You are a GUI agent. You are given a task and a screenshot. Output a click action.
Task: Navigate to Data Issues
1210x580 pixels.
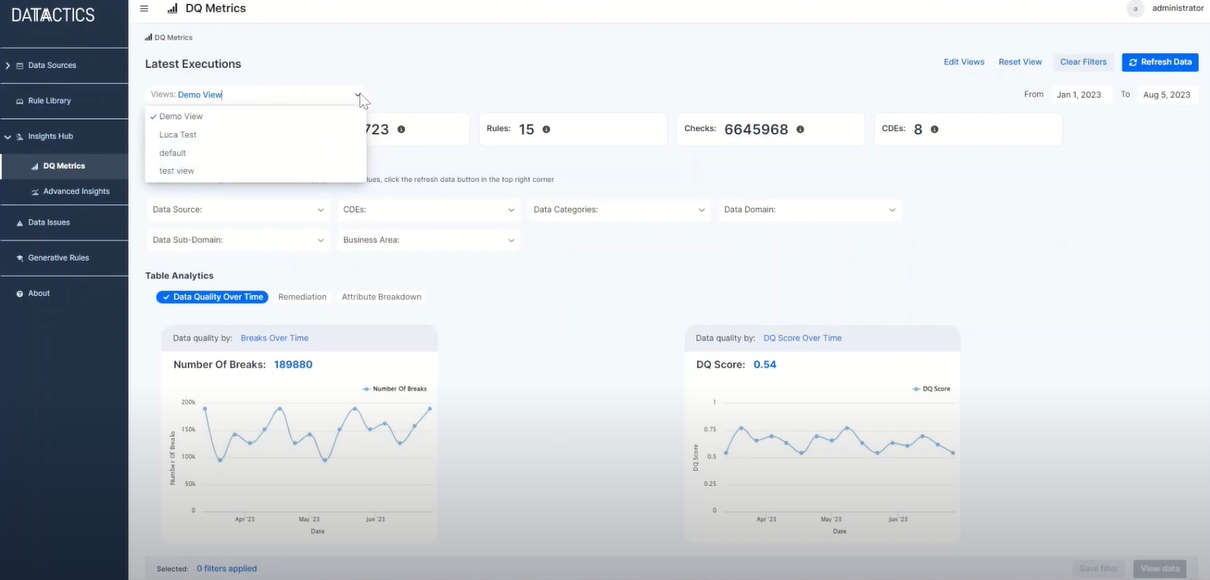[x=46, y=222]
